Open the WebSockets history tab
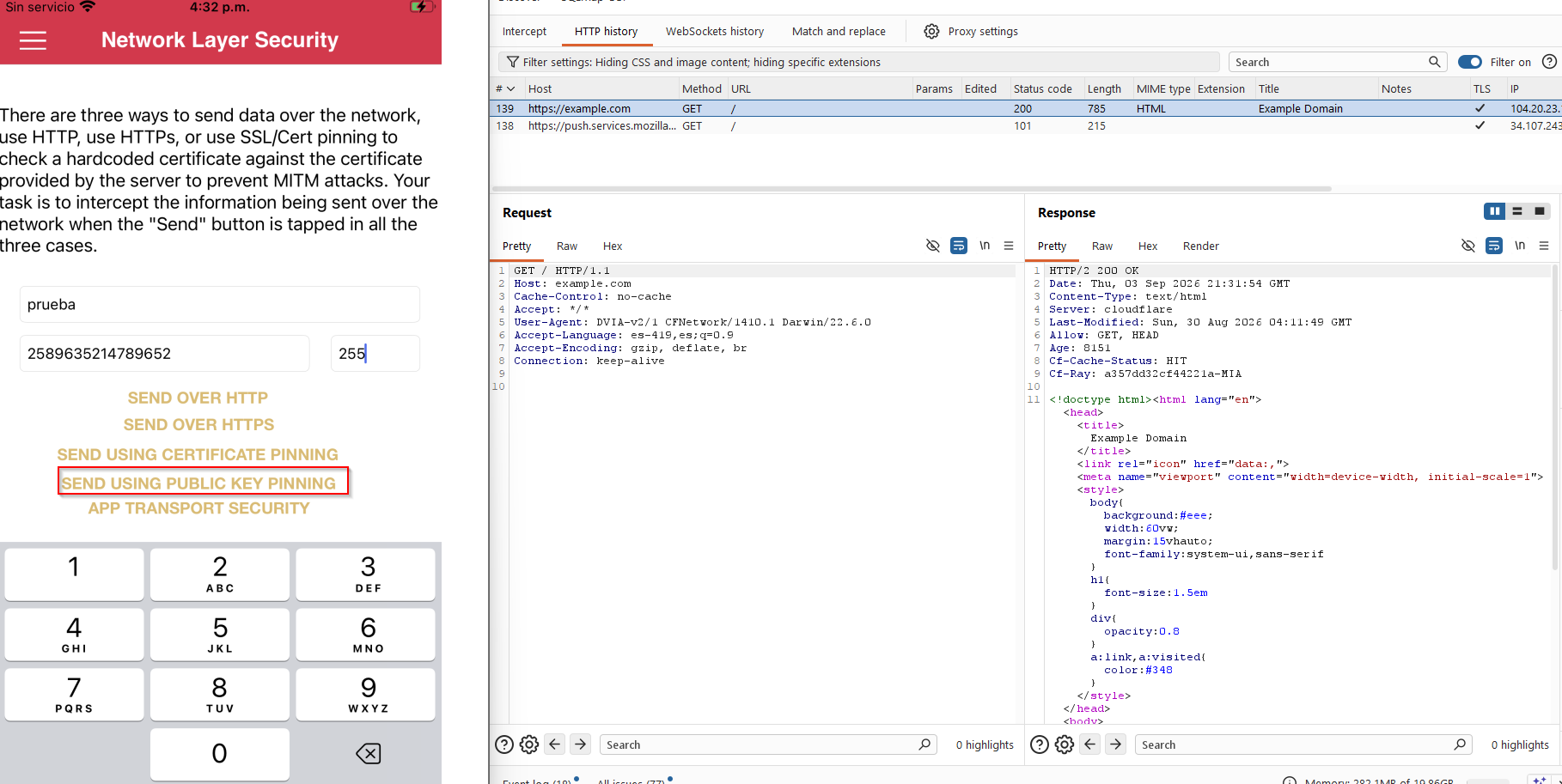 pyautogui.click(x=715, y=32)
